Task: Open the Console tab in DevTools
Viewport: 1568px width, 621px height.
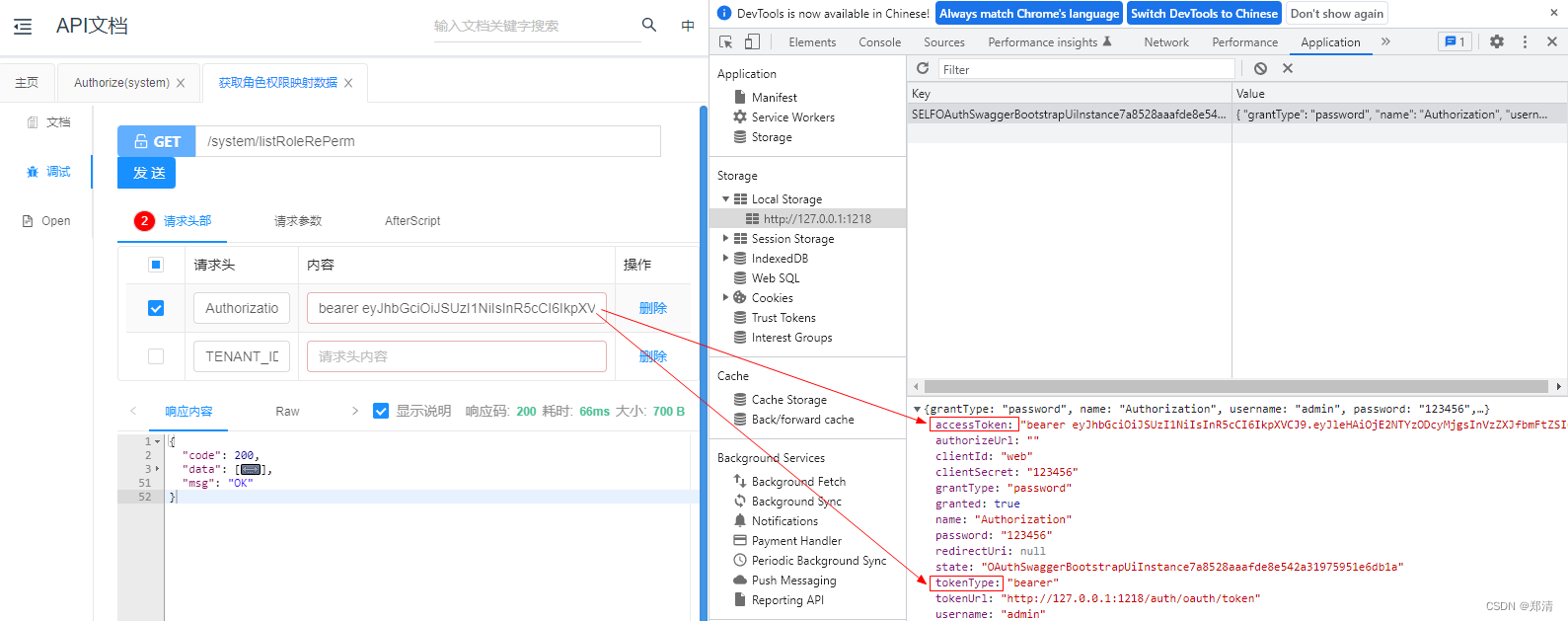Action: coord(880,42)
